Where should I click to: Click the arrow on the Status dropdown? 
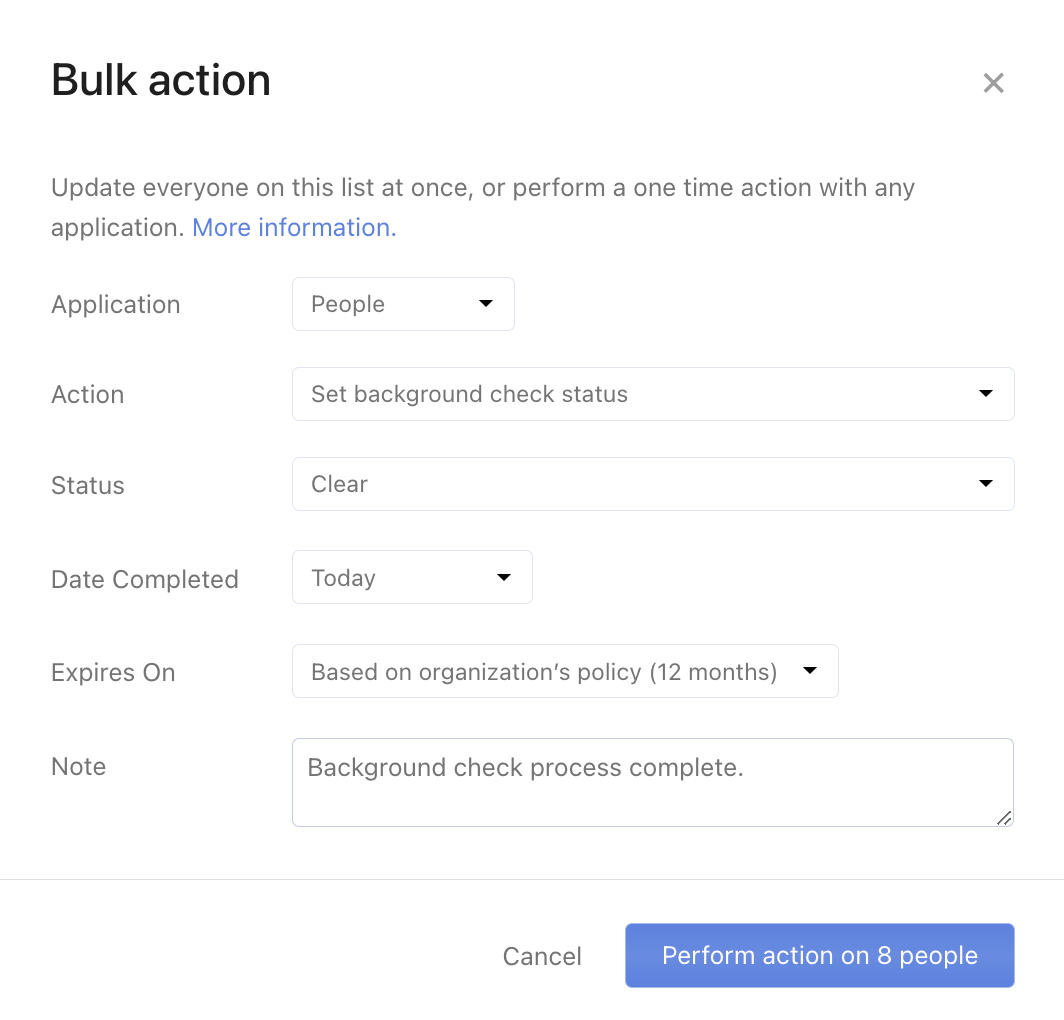click(x=986, y=484)
